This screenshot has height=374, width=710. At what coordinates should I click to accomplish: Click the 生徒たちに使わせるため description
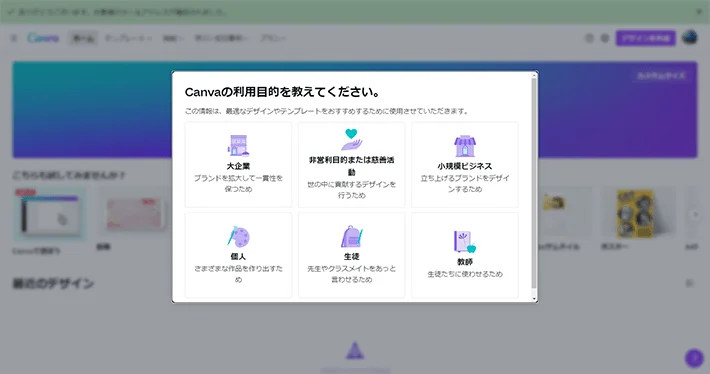(465, 274)
